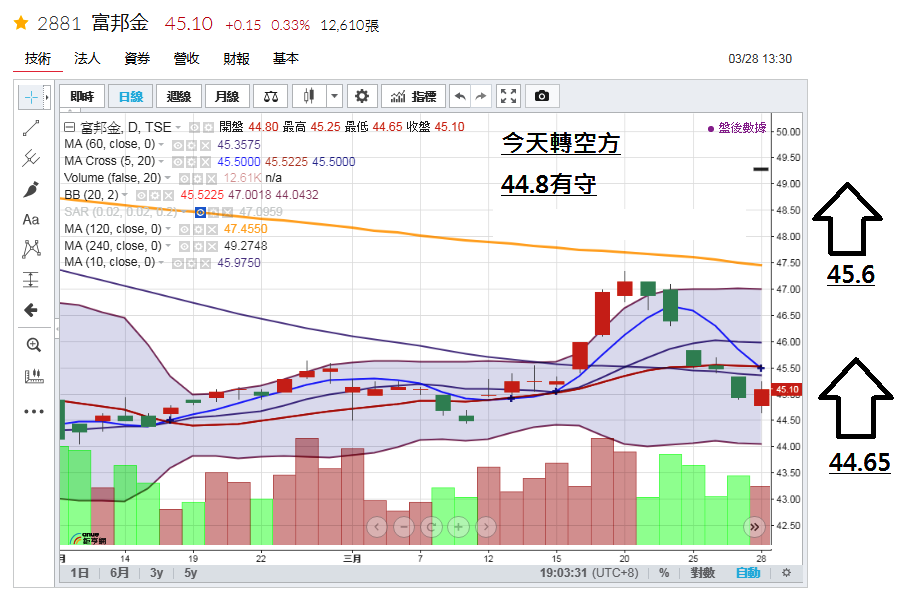Toggle visibility of MA (60, close, 0)
Screen dimensions: 900x600
[x=179, y=145]
